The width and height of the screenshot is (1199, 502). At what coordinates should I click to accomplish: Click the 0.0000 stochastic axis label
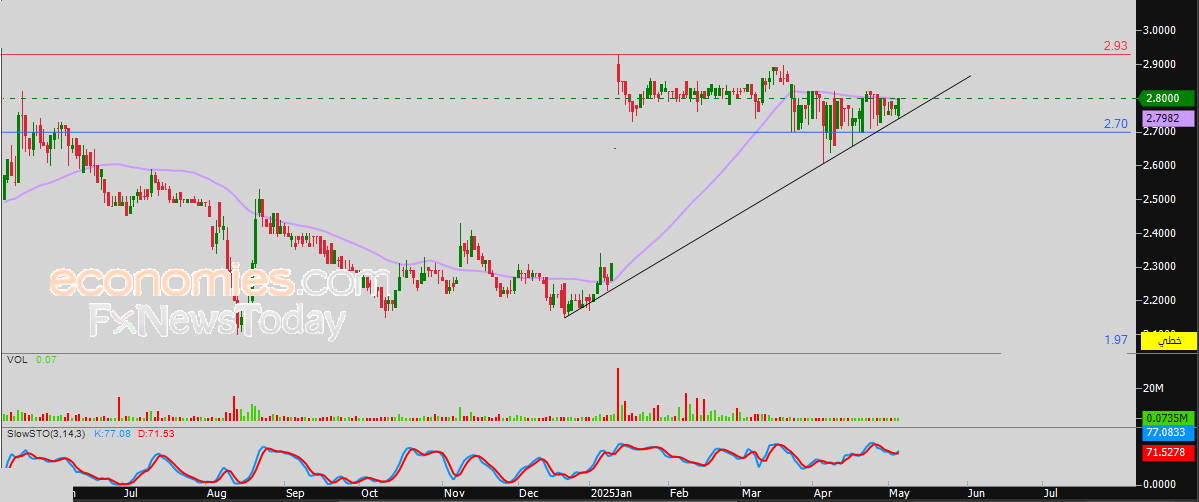point(1160,484)
